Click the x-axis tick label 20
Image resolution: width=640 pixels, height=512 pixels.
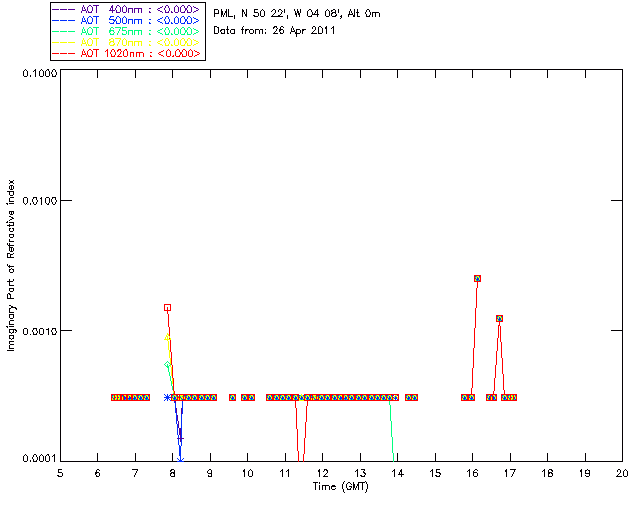(x=622, y=474)
